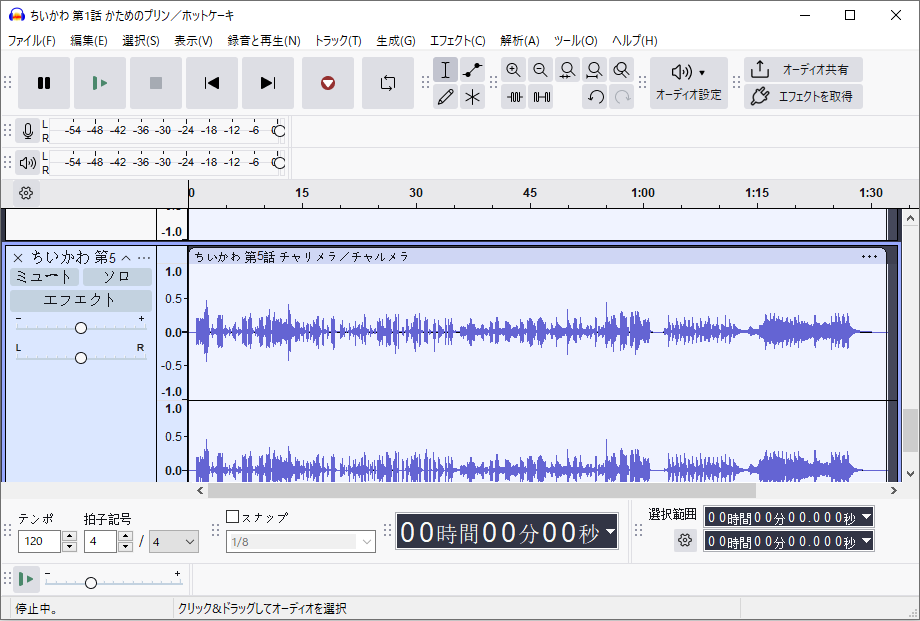Screen dimensions: 920x621
Task: Mute the ちいかわ 第5 track
Action: point(43,277)
